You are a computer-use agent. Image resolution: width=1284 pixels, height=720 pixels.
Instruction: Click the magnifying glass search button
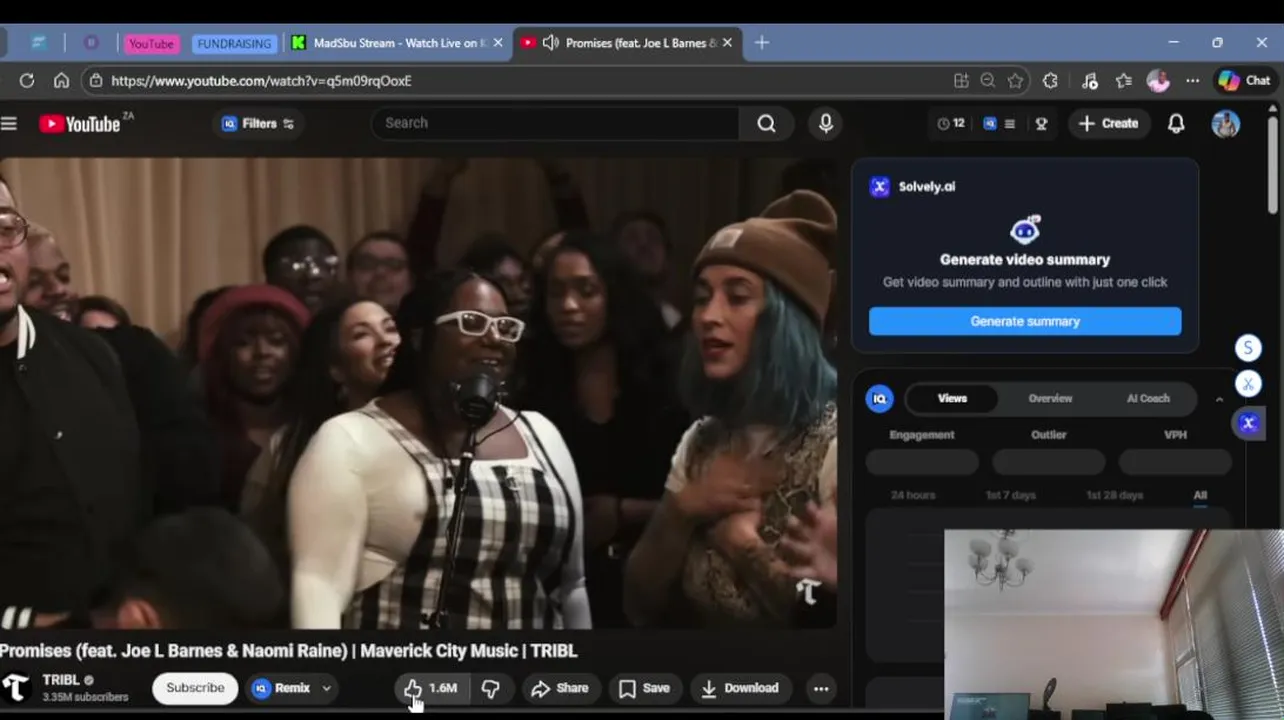coord(766,123)
